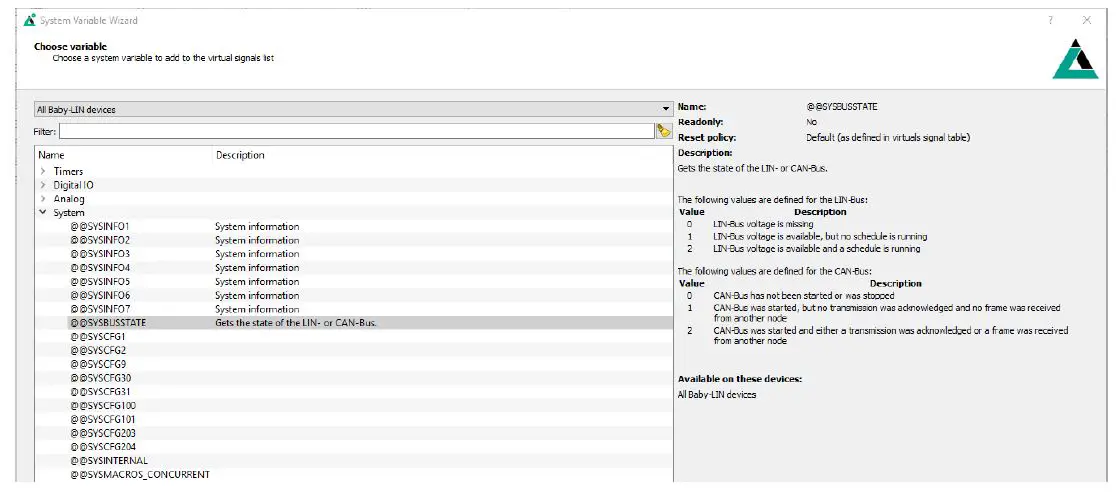Select @@SYSINFO5 variable

[100, 282]
